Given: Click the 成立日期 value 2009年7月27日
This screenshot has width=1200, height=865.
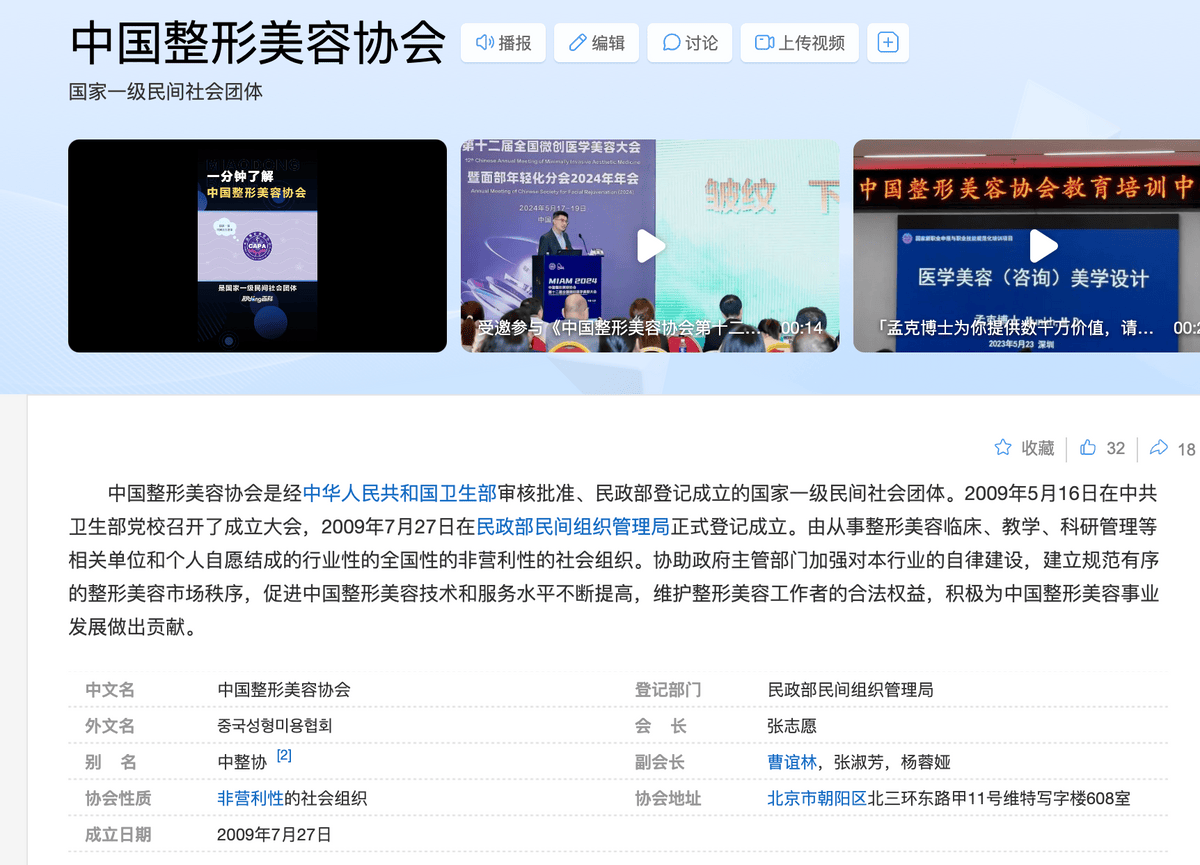Looking at the screenshot, I should [274, 834].
